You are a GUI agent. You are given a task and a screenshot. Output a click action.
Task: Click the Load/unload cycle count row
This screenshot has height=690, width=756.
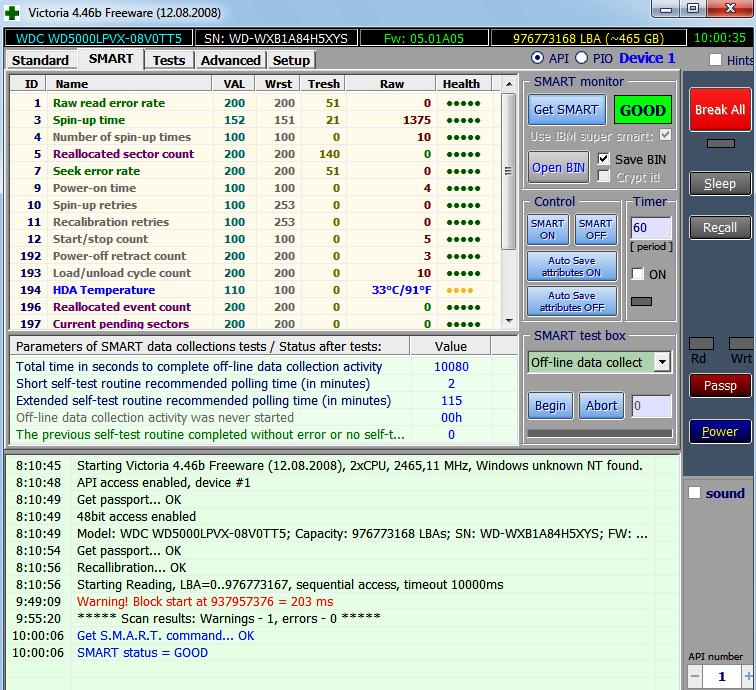click(x=255, y=273)
